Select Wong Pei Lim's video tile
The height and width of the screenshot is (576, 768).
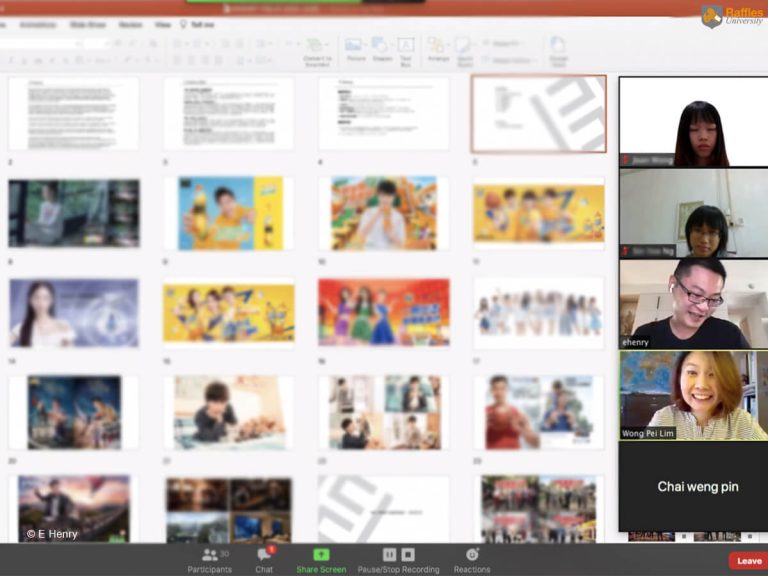pos(693,395)
